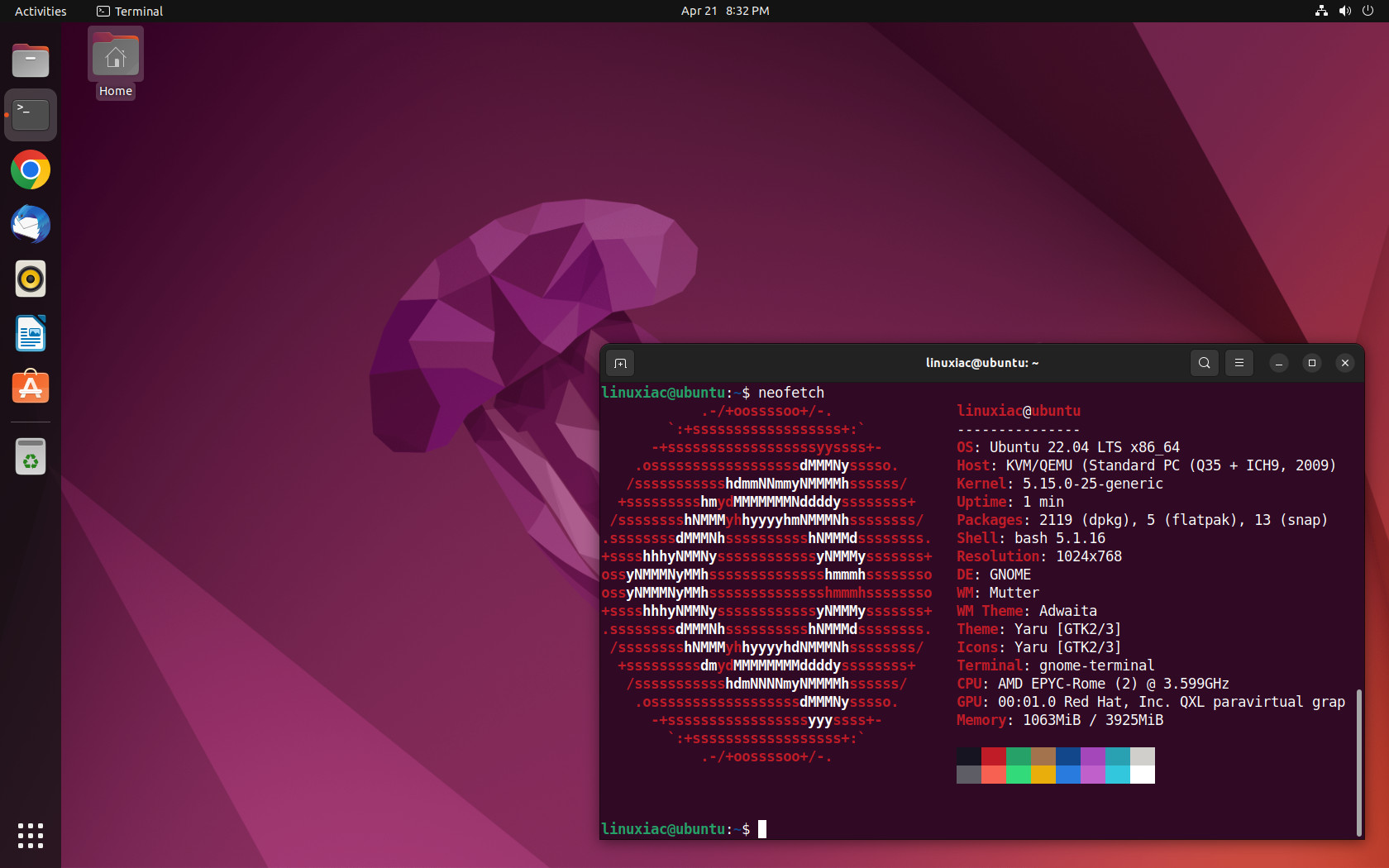
Task: Click the terminal vertical scrollbar
Action: tap(1358, 762)
